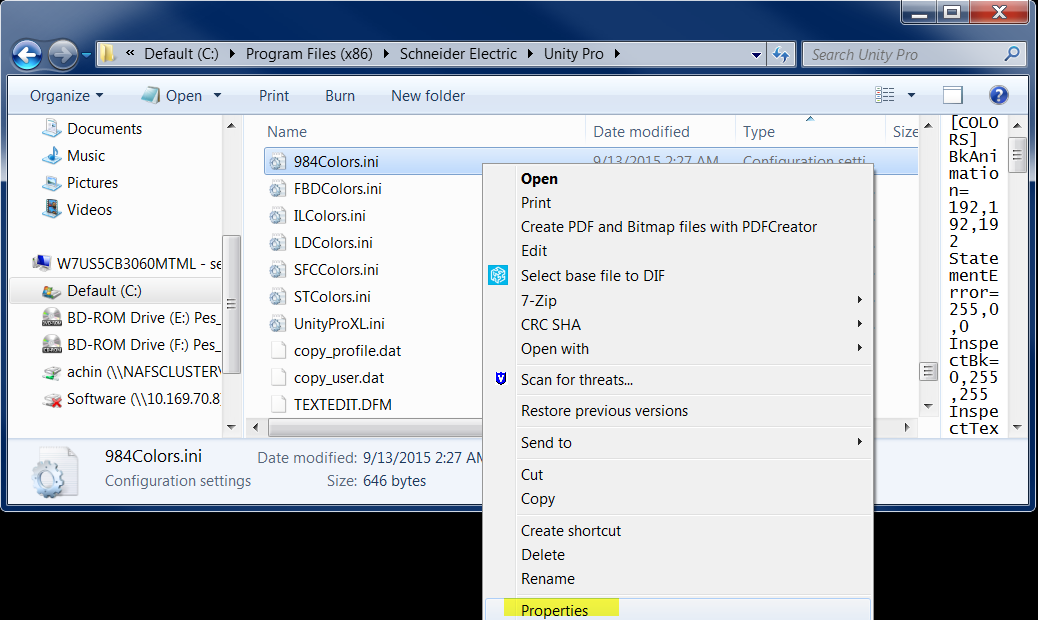This screenshot has height=620, width=1038.
Task: Sort by the Type column header
Action: point(810,132)
